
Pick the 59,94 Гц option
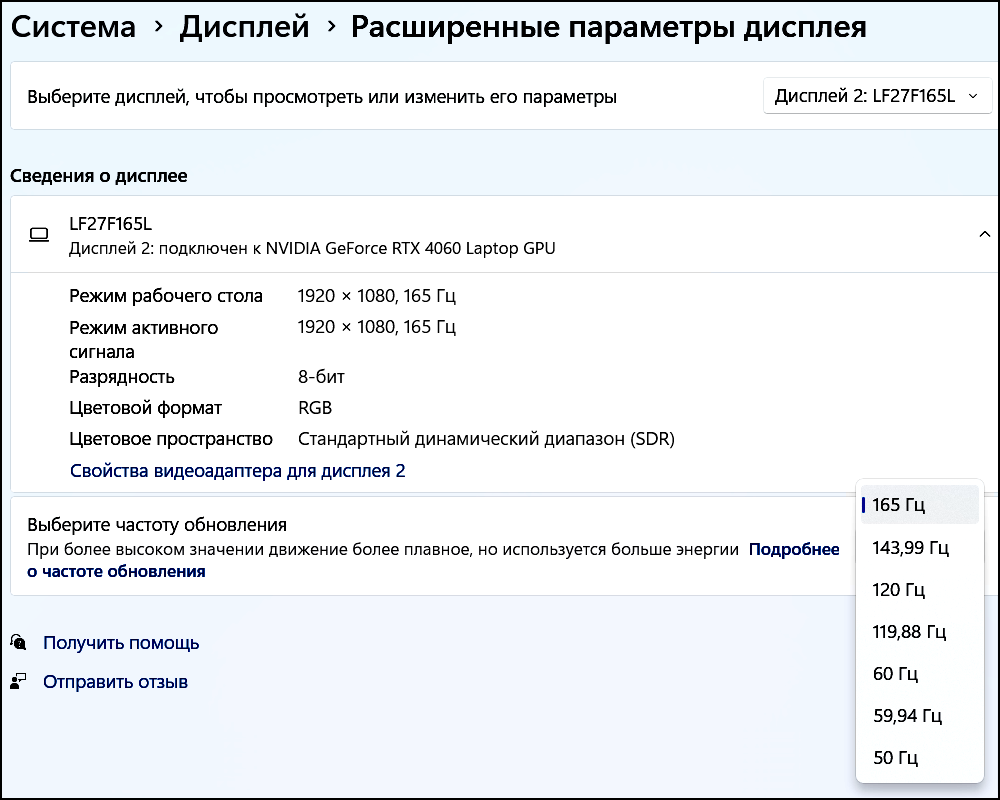tap(919, 716)
